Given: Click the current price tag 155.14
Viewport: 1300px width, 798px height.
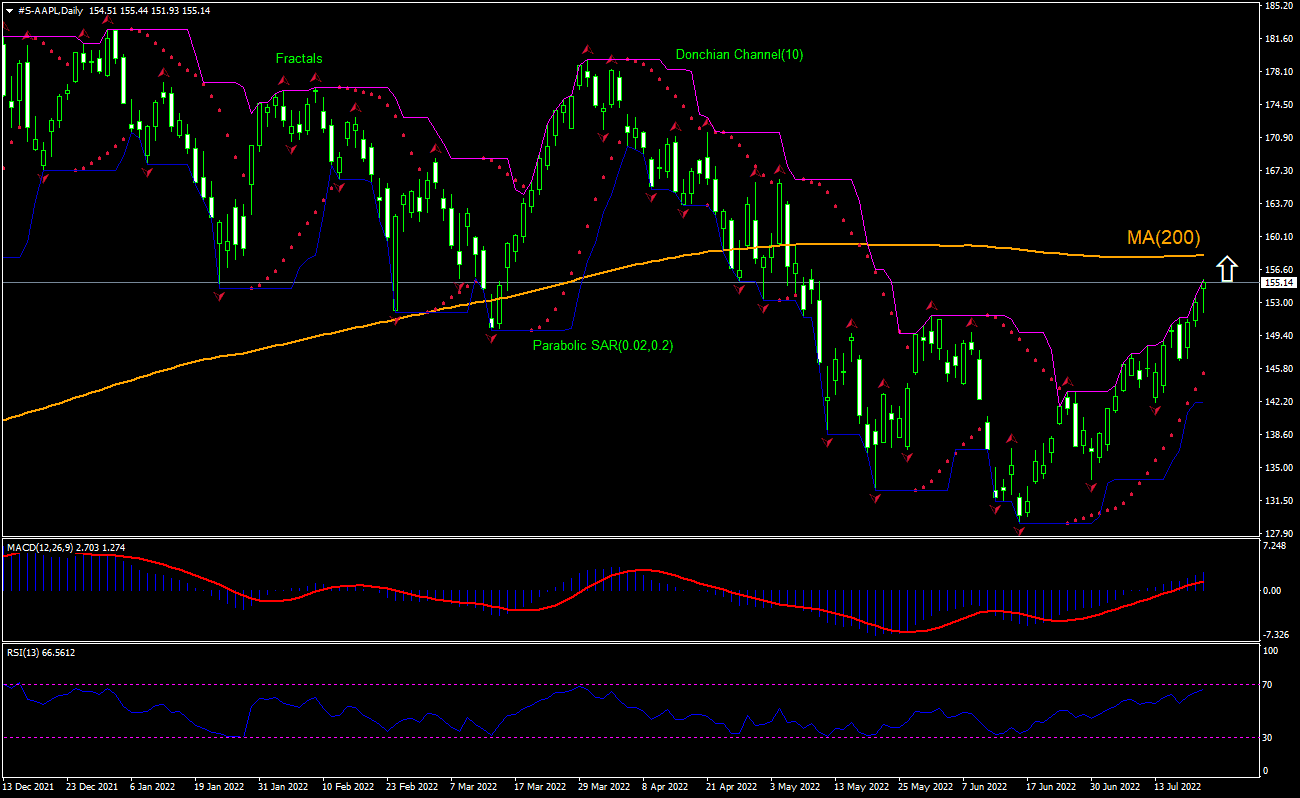Looking at the screenshot, I should click(1276, 283).
